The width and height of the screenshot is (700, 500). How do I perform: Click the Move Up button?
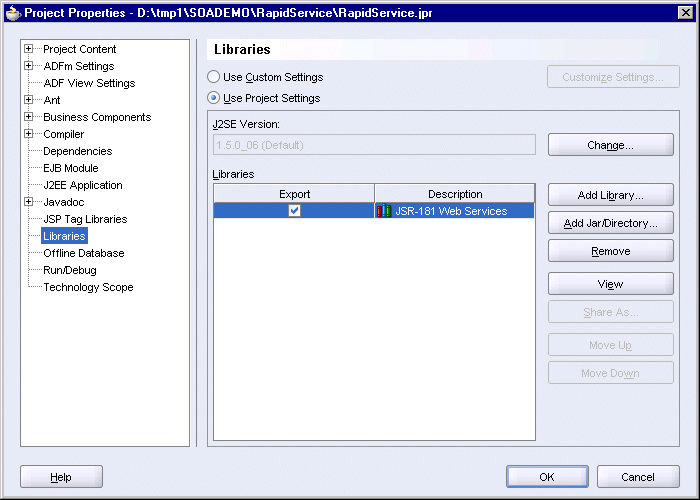[611, 345]
